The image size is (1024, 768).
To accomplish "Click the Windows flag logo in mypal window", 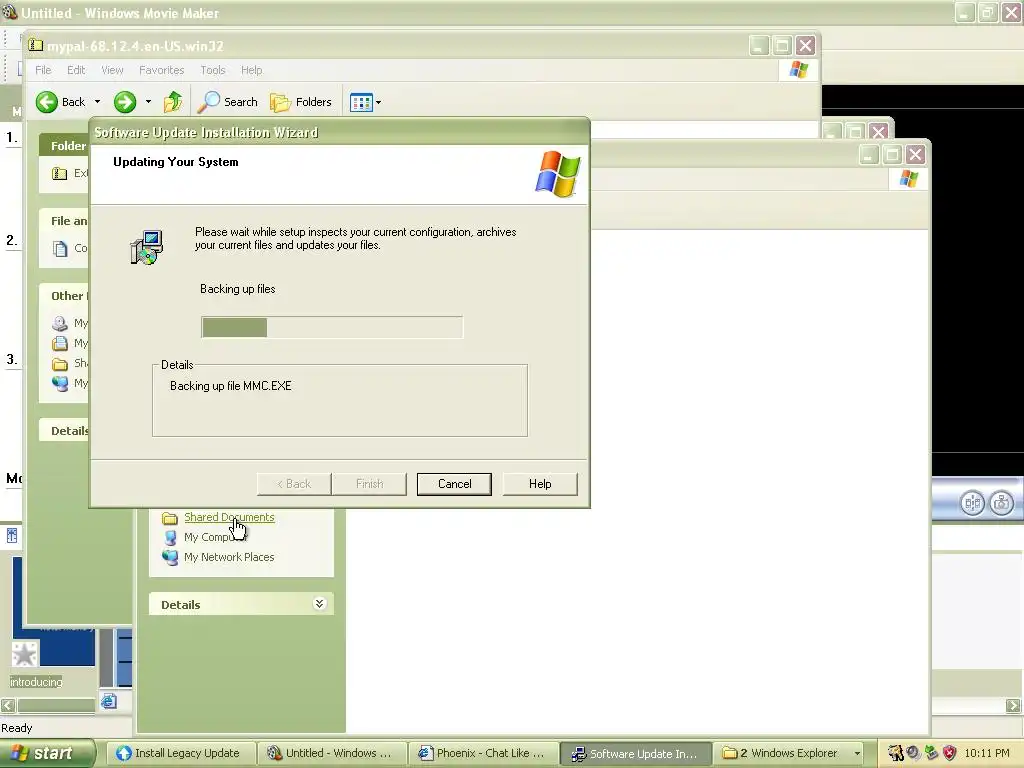I will click(799, 70).
